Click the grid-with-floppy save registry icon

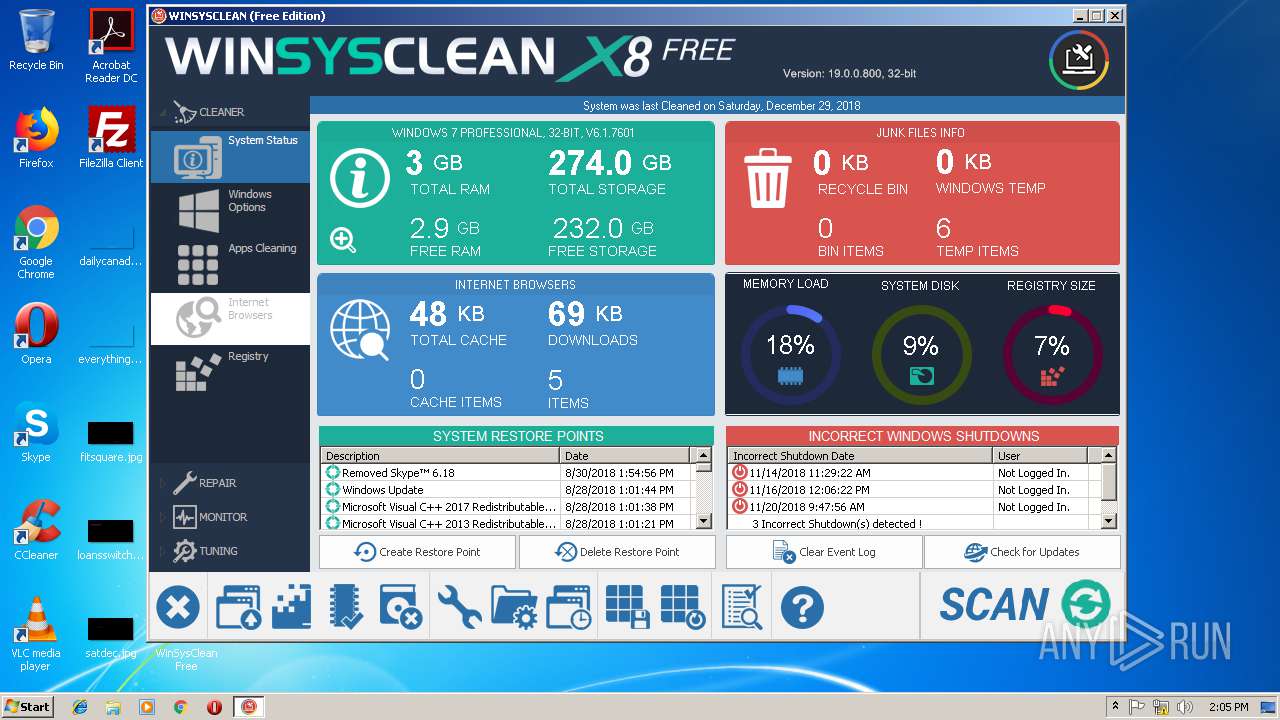point(628,607)
